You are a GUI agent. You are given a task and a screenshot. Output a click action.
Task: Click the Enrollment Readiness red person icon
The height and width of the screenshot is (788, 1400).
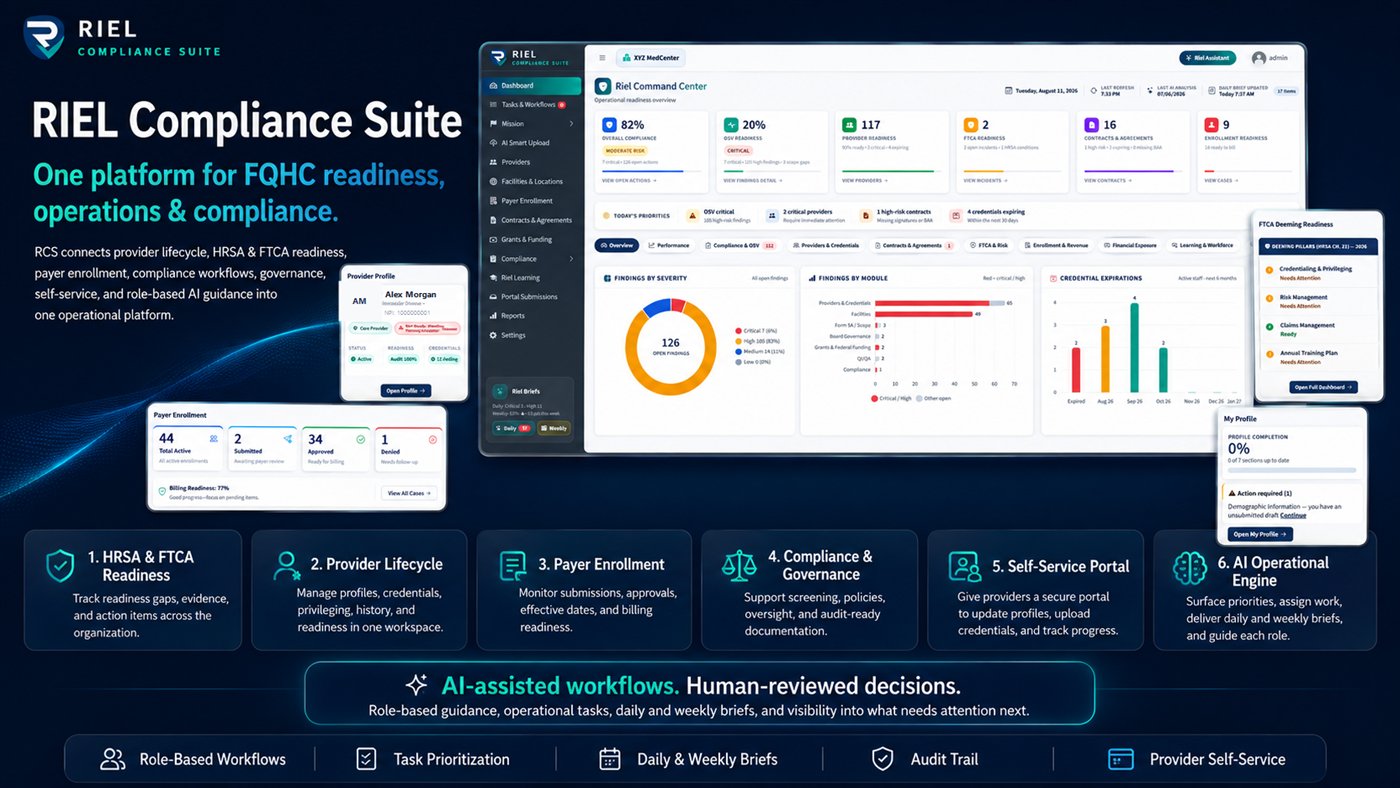pos(1212,126)
